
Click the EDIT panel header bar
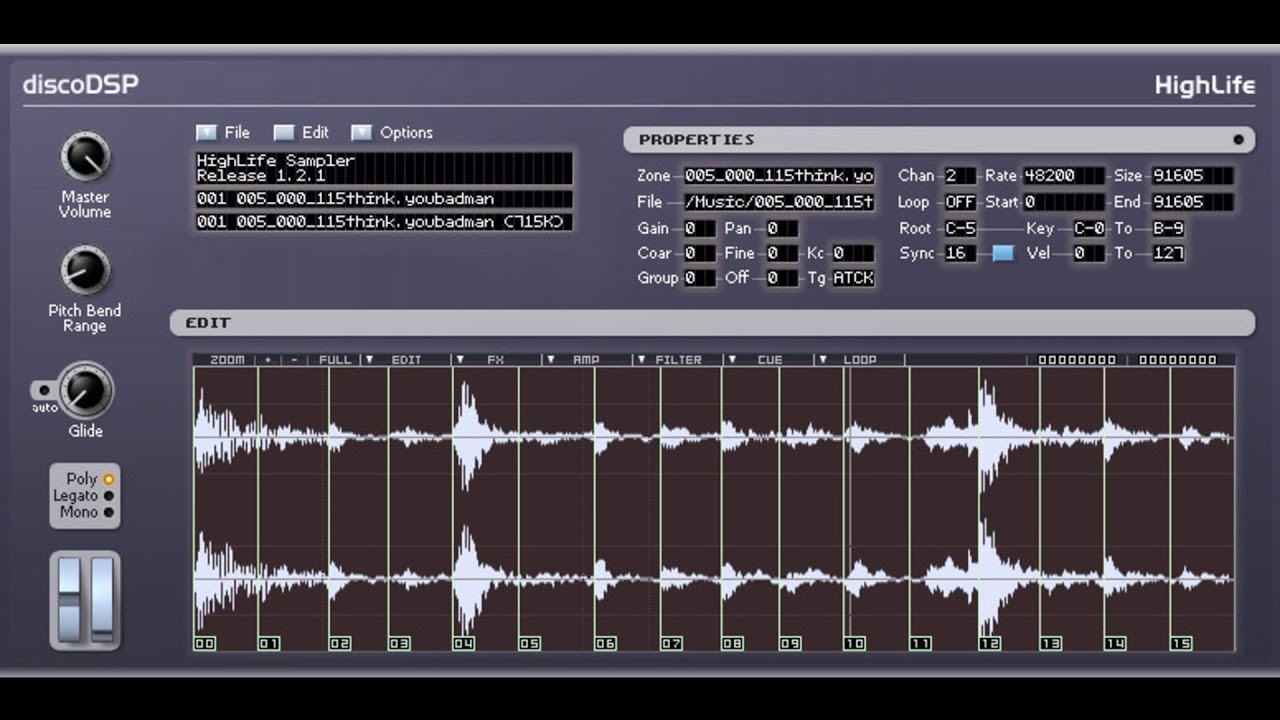(x=712, y=323)
